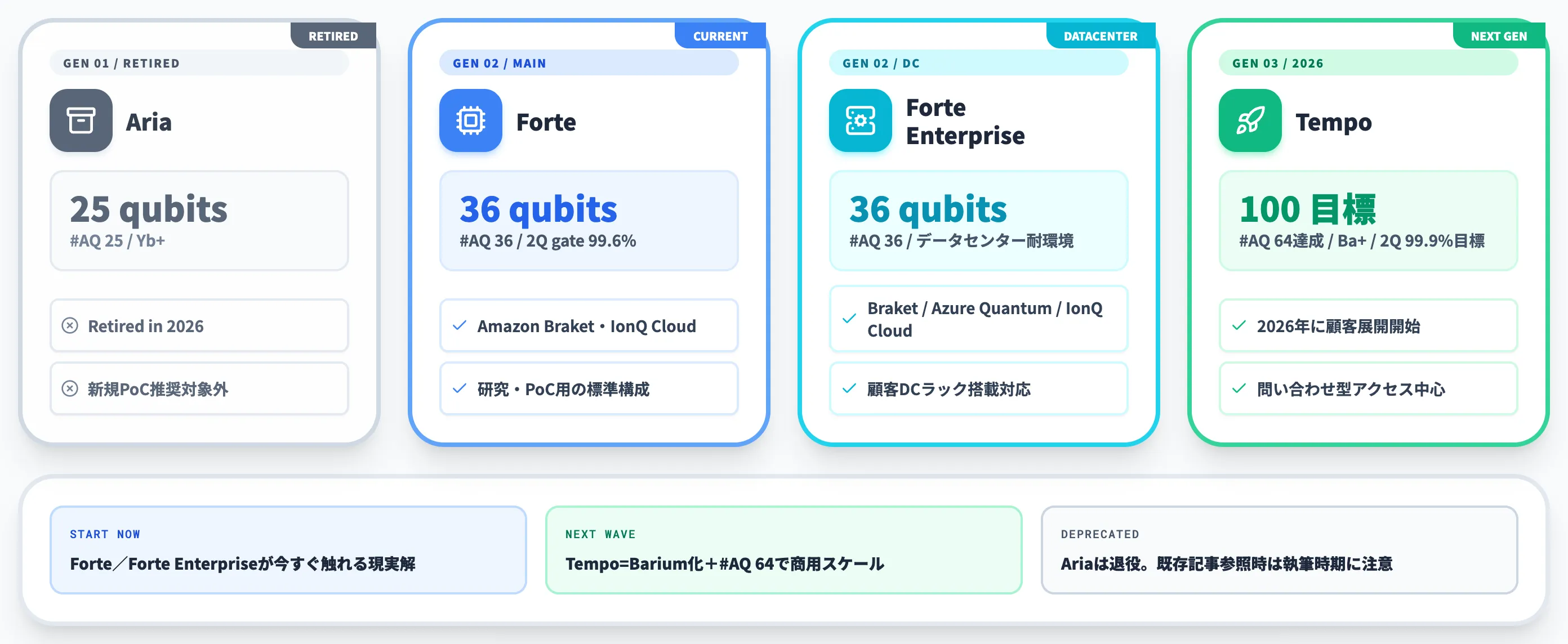Click the x-circle icon beside 新規PoC推奨対象外
This screenshot has width=1568, height=644.
tap(70, 388)
